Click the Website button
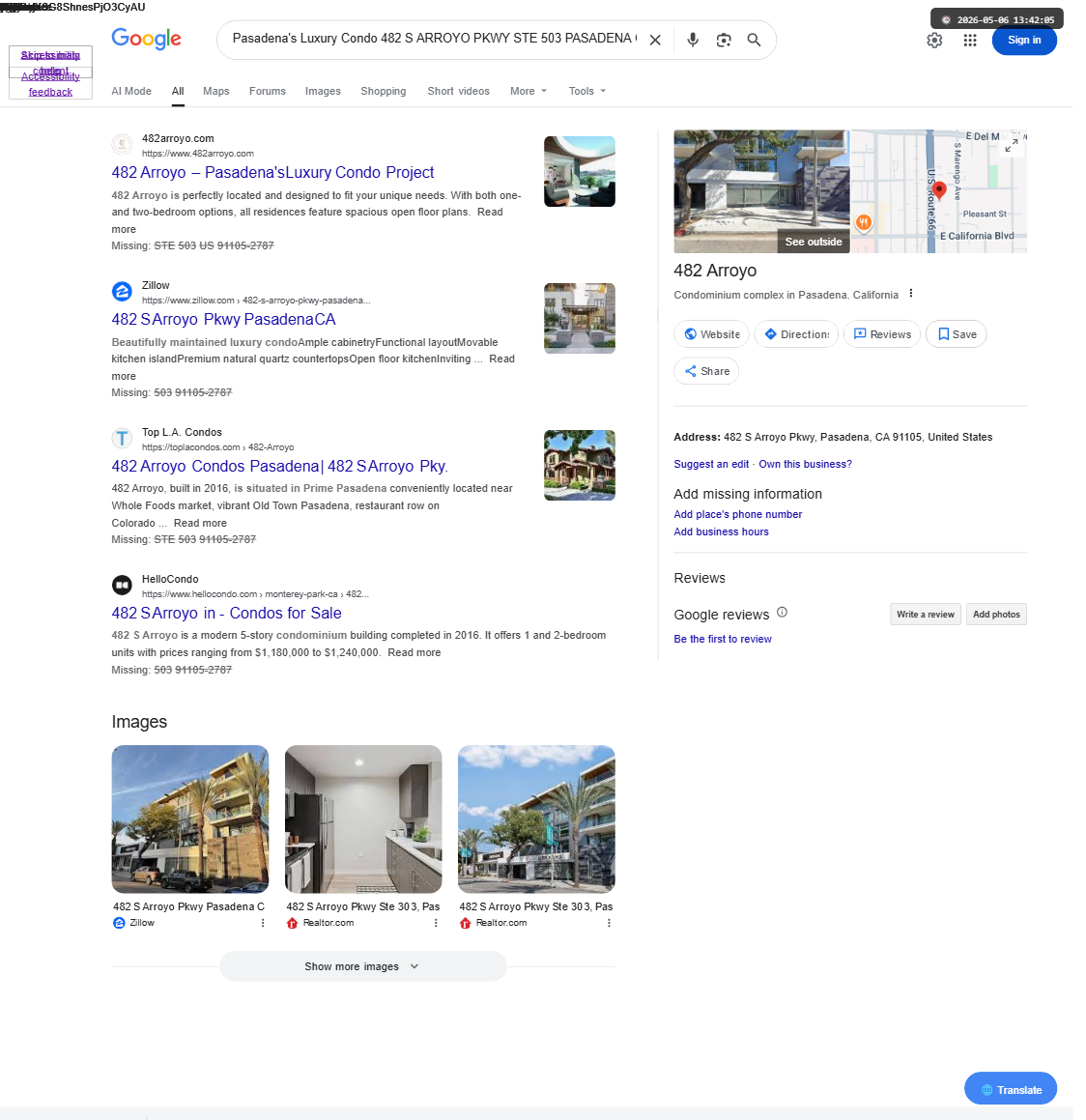Image resolution: width=1086 pixels, height=1120 pixels. [711, 334]
